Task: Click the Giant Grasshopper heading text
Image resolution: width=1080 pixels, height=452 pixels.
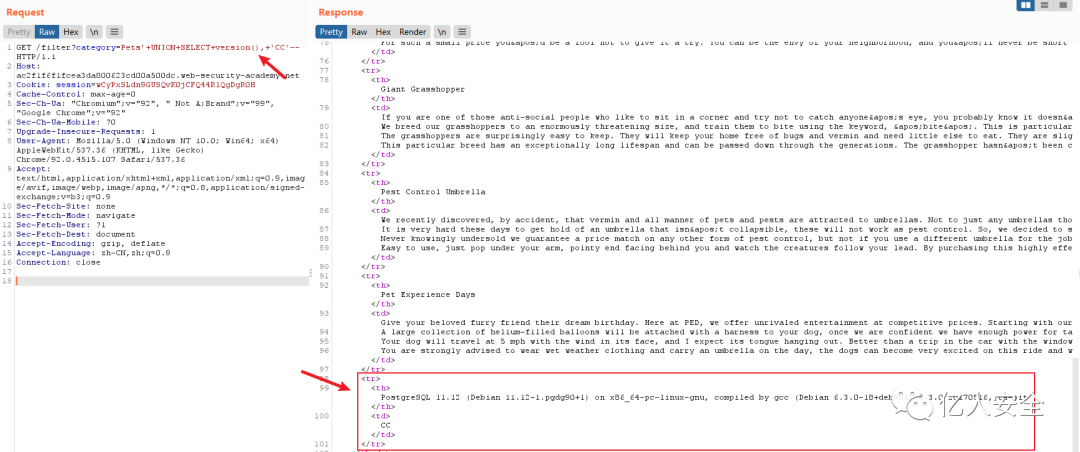Action: tap(423, 89)
